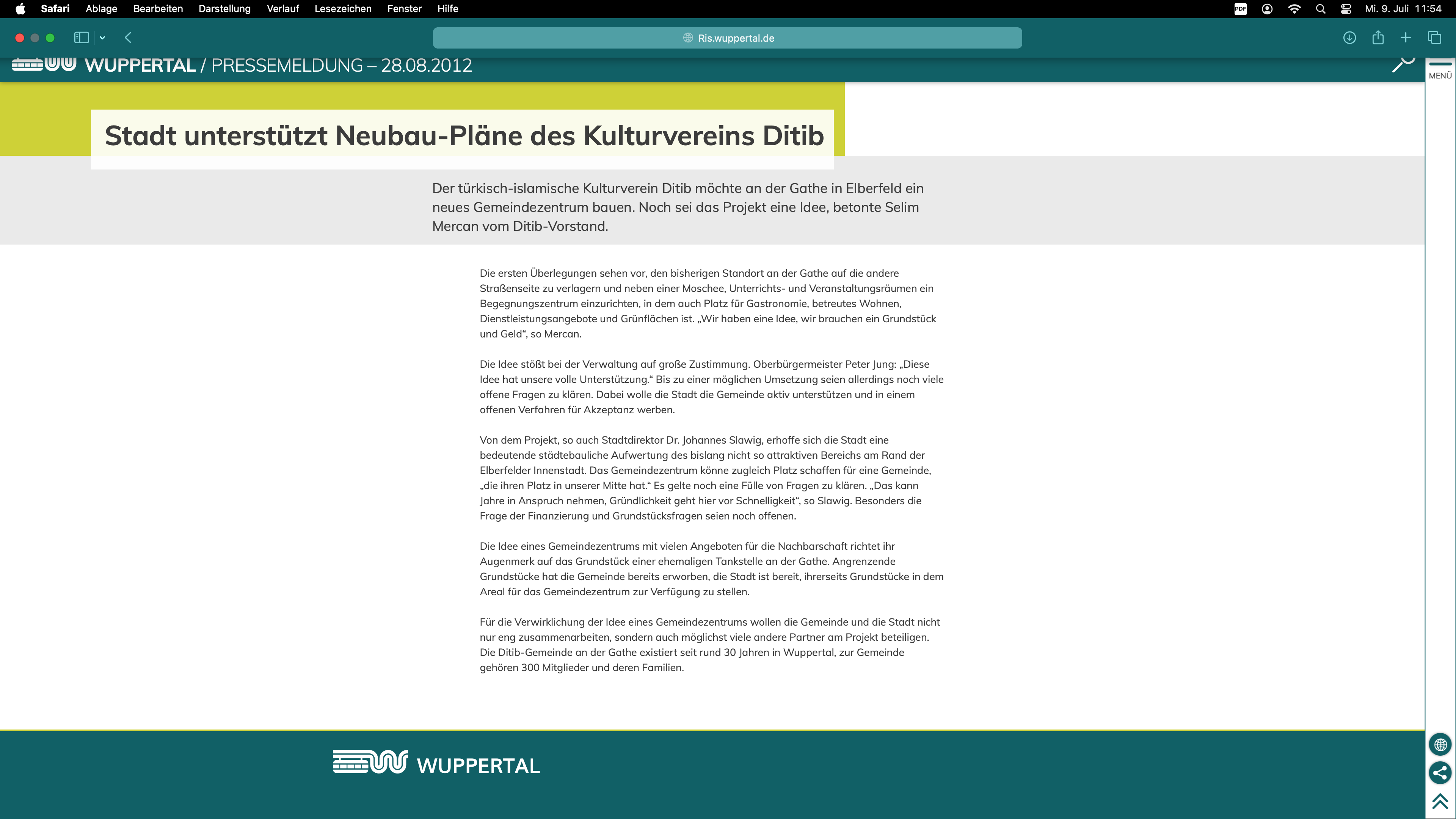
Task: Open the Fenster menu
Action: [x=404, y=8]
